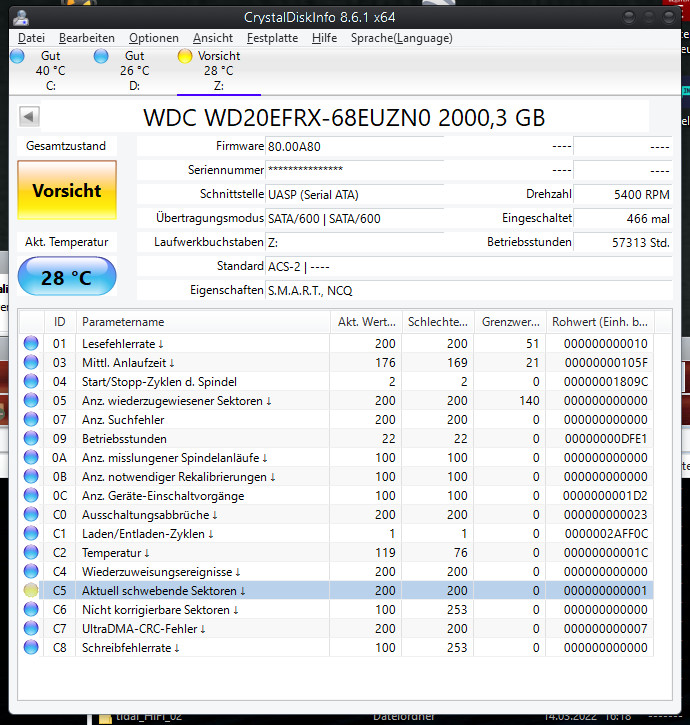The width and height of the screenshot is (690, 725).
Task: Click the Grenzwer... column header
Action: click(510, 322)
